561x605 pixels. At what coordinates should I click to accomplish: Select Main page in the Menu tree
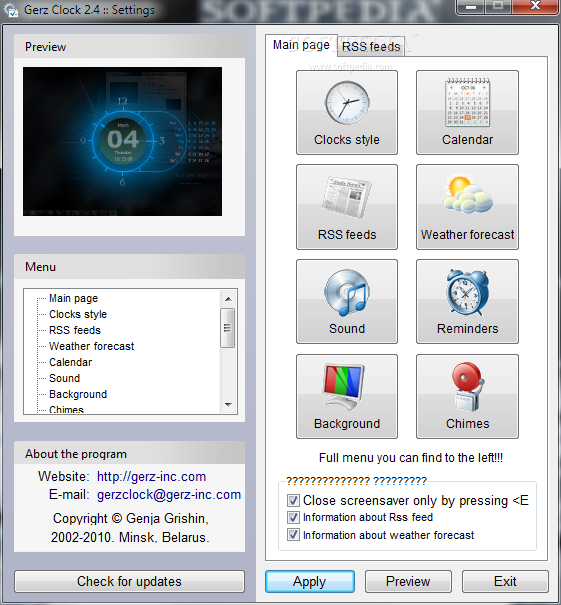73,298
